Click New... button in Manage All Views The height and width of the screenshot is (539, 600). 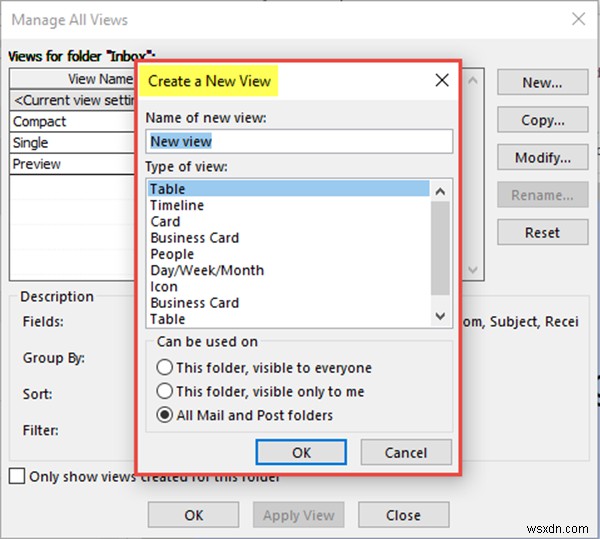click(543, 82)
